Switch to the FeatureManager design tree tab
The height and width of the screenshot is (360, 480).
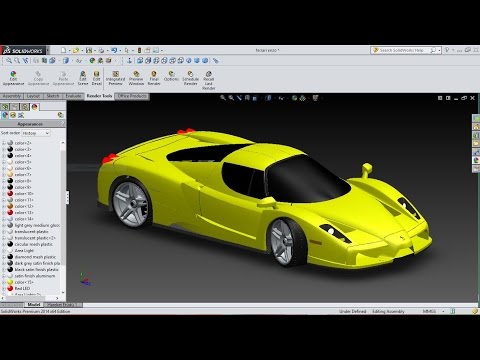tap(5, 107)
